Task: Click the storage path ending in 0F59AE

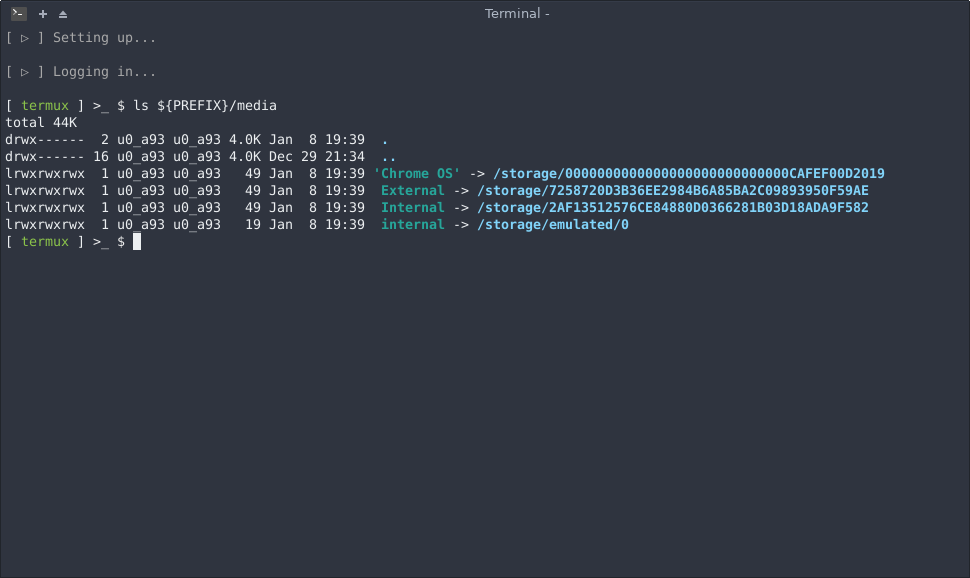Action: [x=673, y=191]
